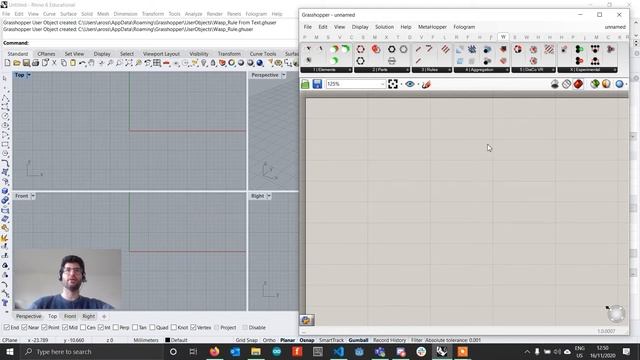This screenshot has height=360, width=640.
Task: Zoom extents icon in Grasshopper canvas toolbar
Action: tap(393, 84)
